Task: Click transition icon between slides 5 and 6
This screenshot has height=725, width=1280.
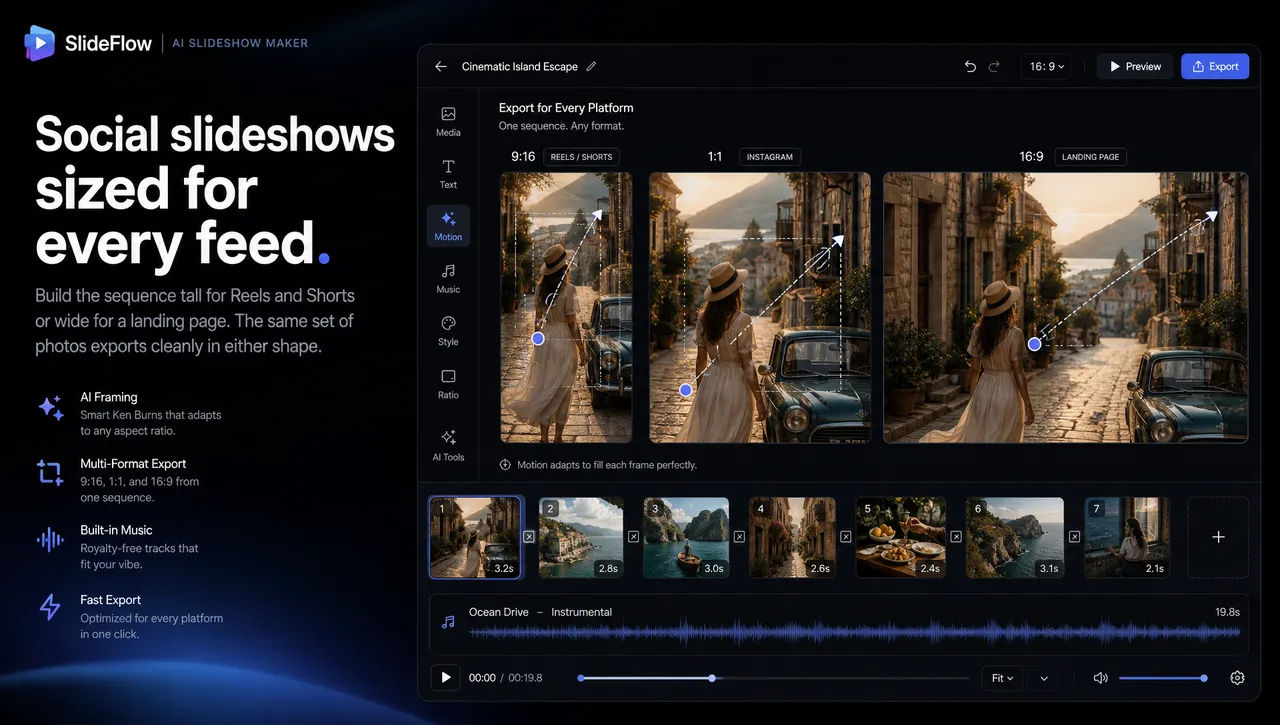Action: [955, 537]
